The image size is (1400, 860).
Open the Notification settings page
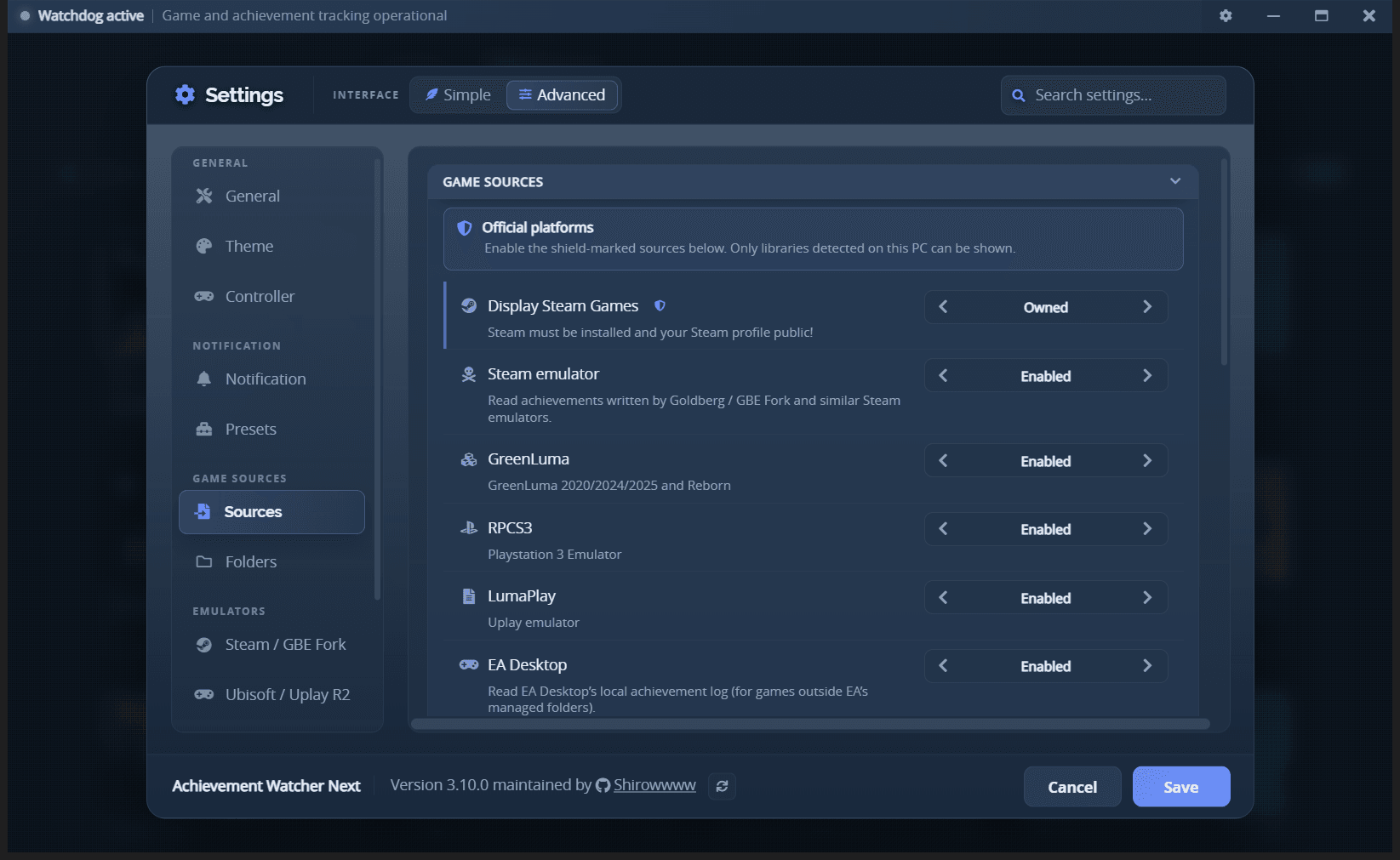[271, 379]
